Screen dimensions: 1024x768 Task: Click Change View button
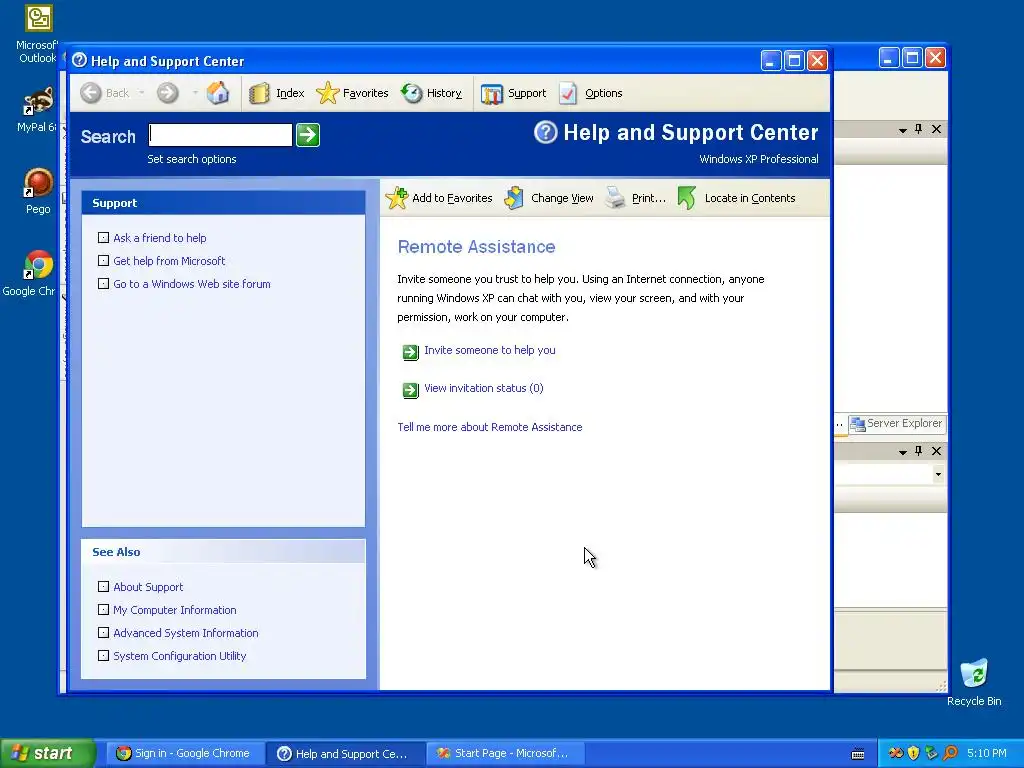(549, 198)
